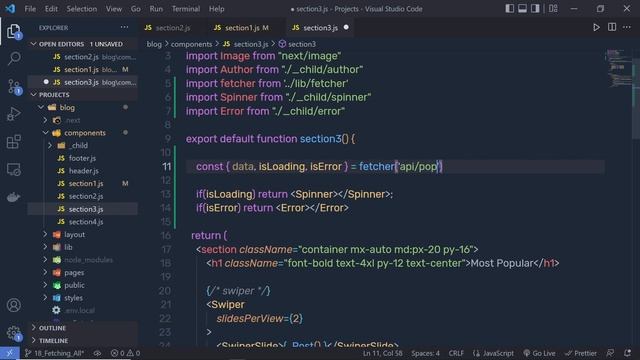Open the Customize Layout control
The image size is (640, 360).
553,9
